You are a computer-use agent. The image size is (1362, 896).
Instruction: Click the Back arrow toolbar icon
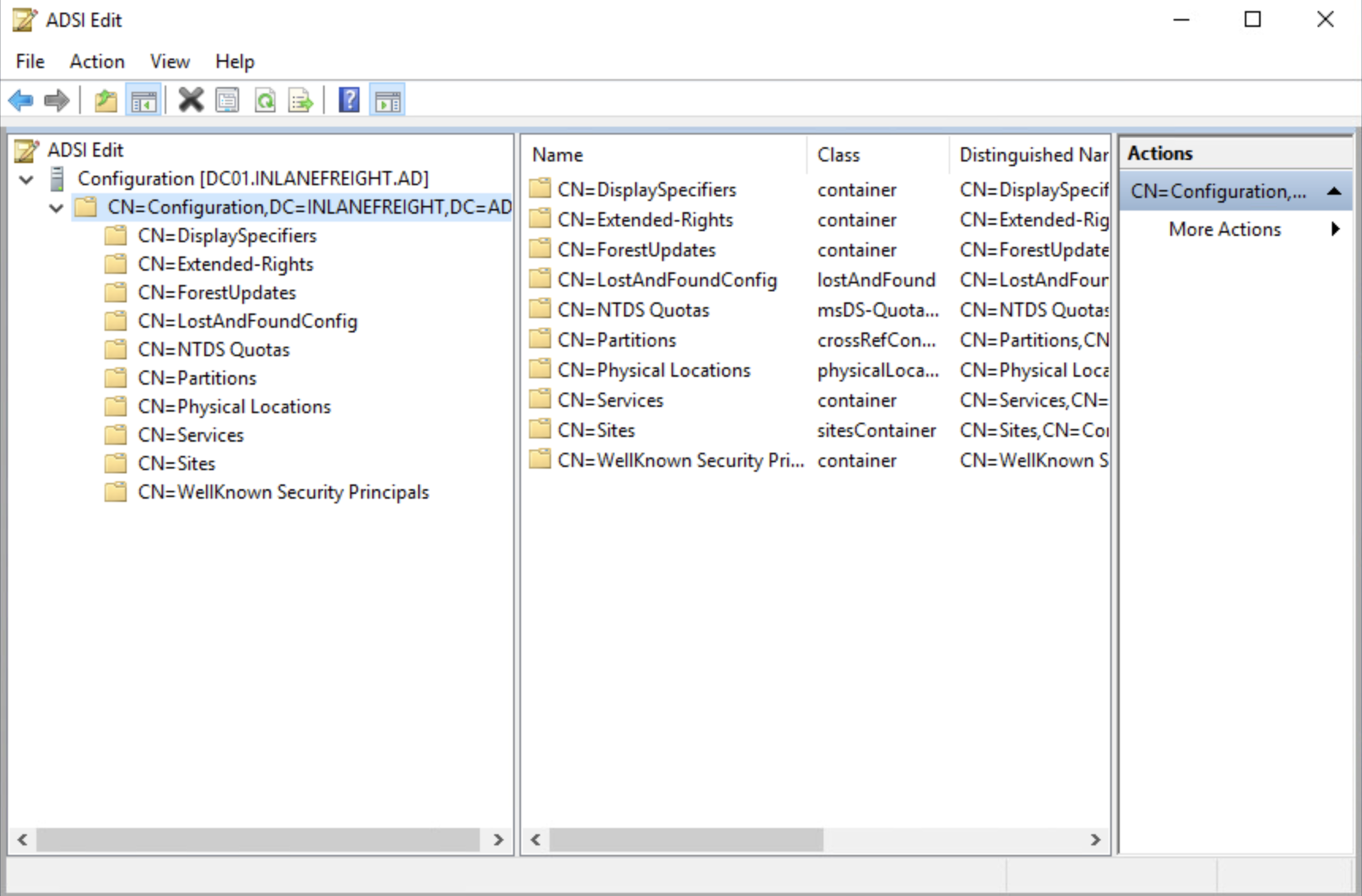[21, 101]
